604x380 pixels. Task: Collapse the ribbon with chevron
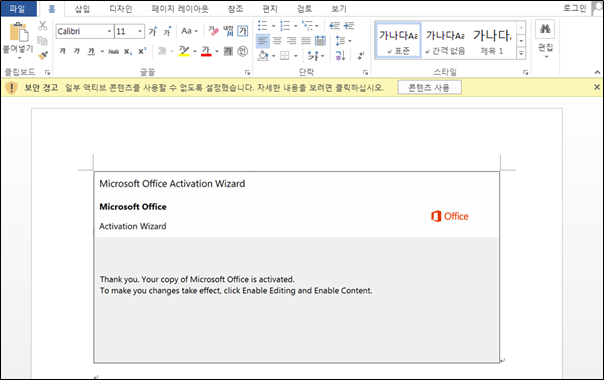click(597, 72)
